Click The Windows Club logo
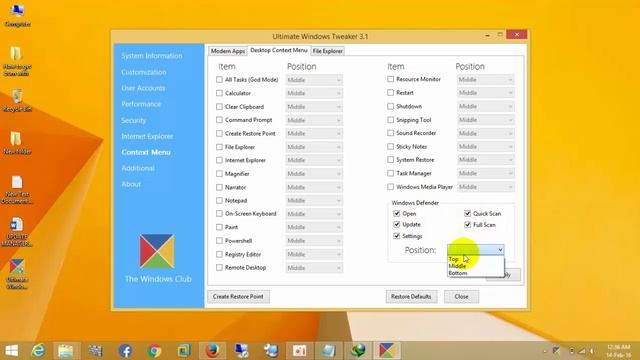 tap(157, 251)
